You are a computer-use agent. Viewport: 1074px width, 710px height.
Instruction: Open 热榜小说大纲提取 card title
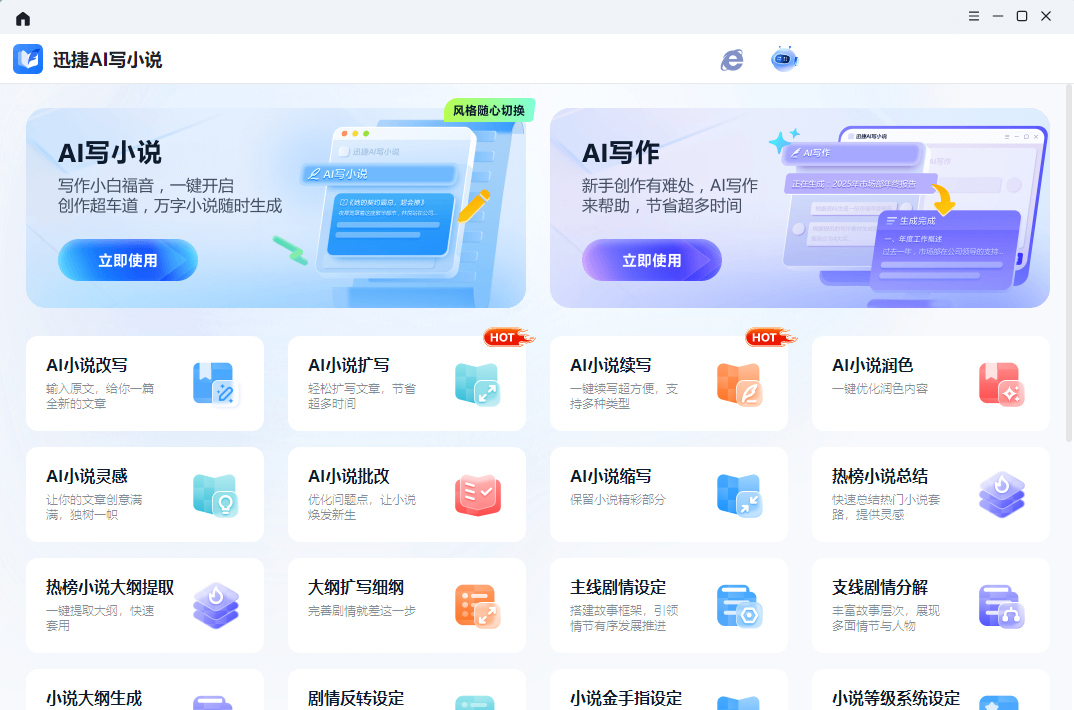110,587
